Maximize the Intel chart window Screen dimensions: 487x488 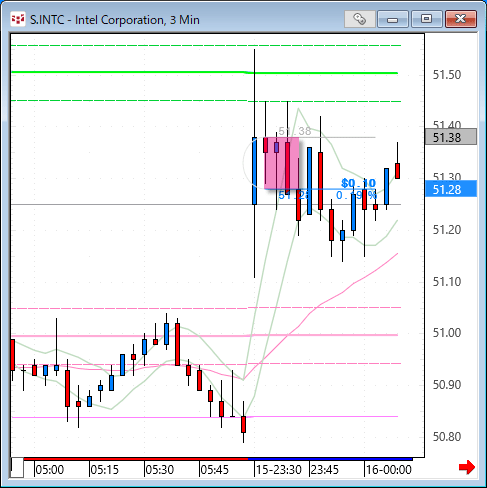coord(426,19)
